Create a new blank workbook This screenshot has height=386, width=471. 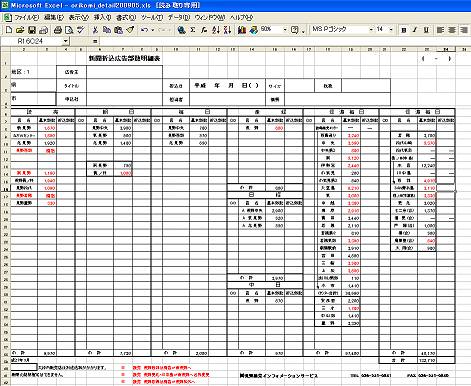9,30
